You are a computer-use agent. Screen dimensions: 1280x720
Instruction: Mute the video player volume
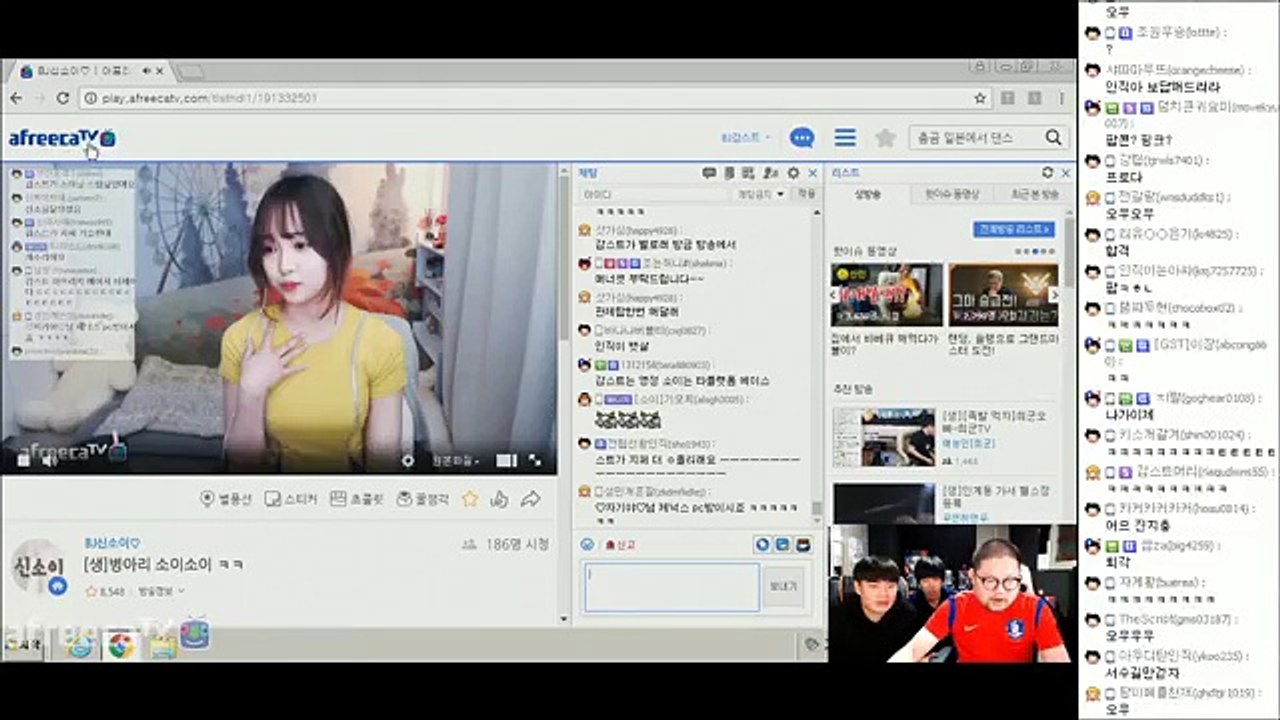pyautogui.click(x=48, y=460)
